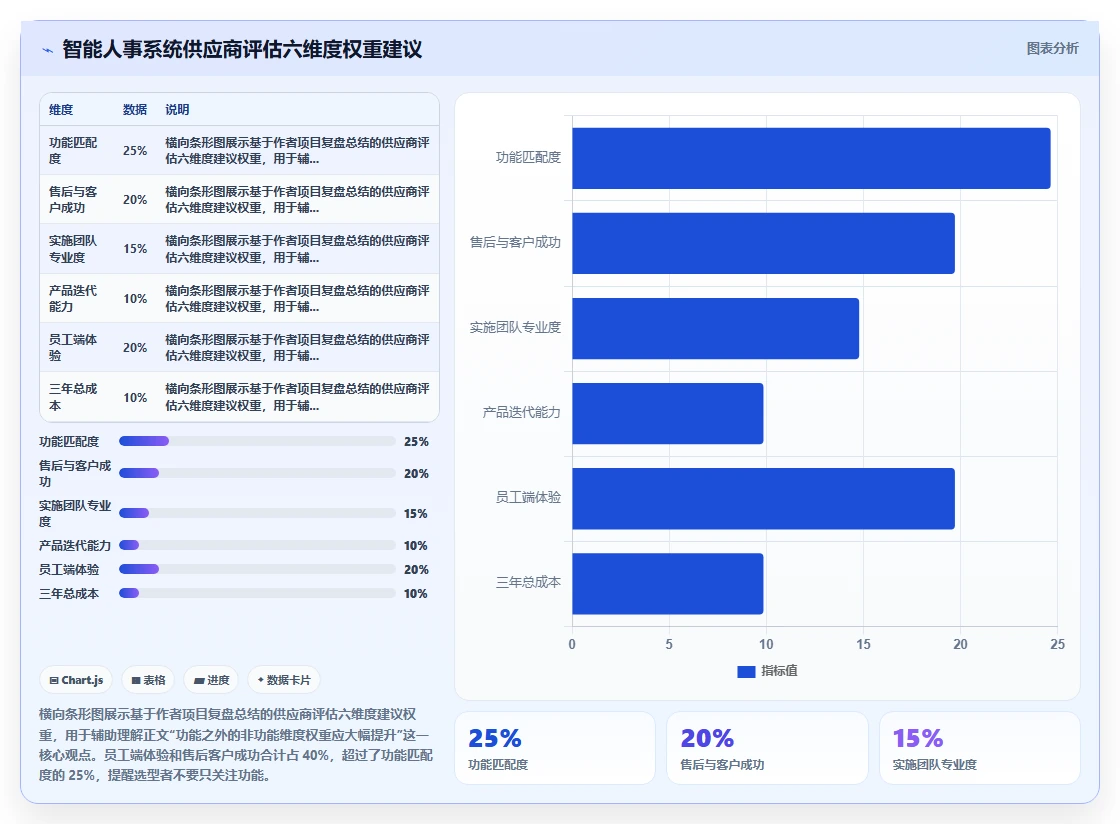Click the 功能匹配度 y-axis label in chart
The height and width of the screenshot is (824, 1120).
coord(529,157)
